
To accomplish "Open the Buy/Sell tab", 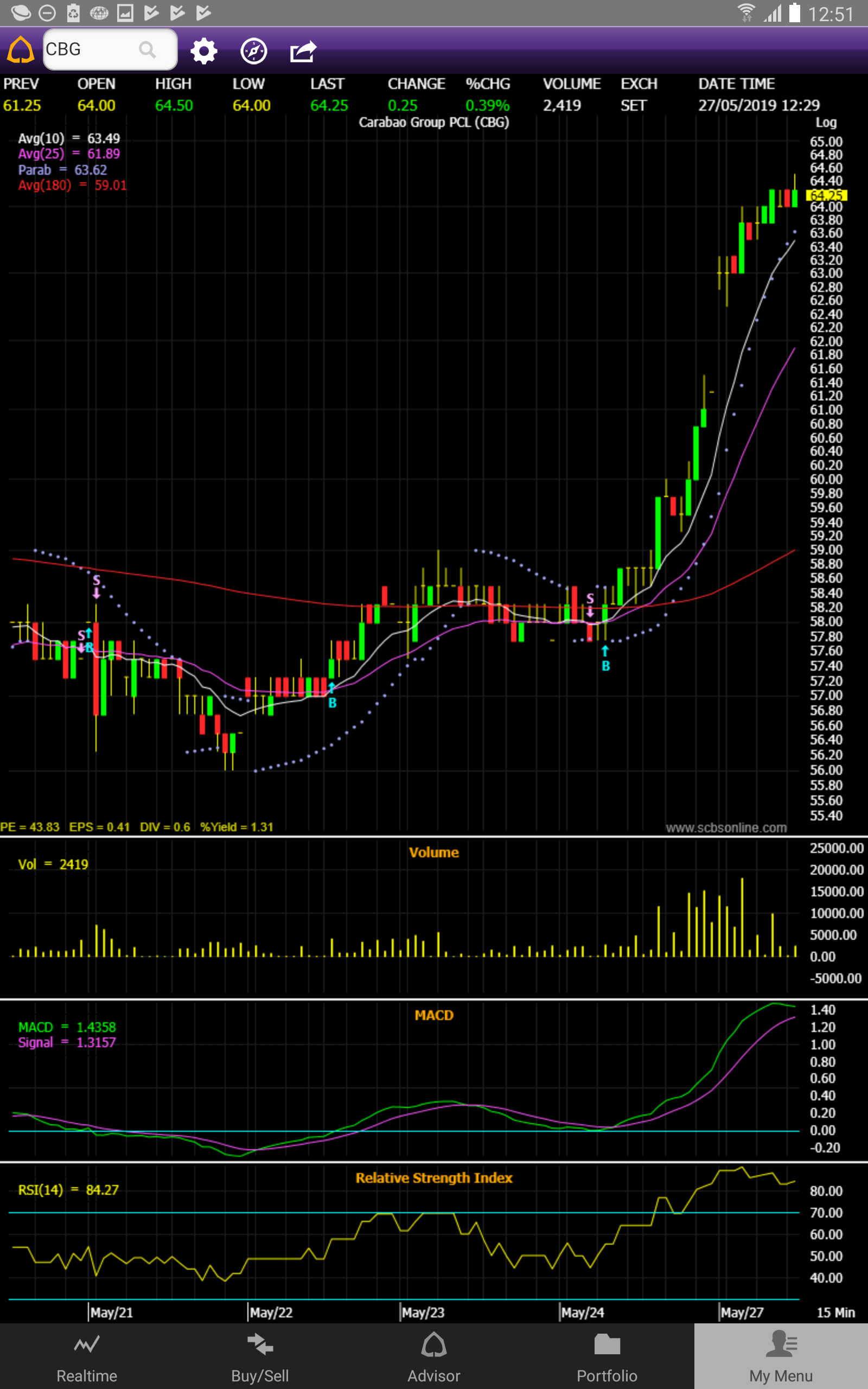I will 260,1357.
